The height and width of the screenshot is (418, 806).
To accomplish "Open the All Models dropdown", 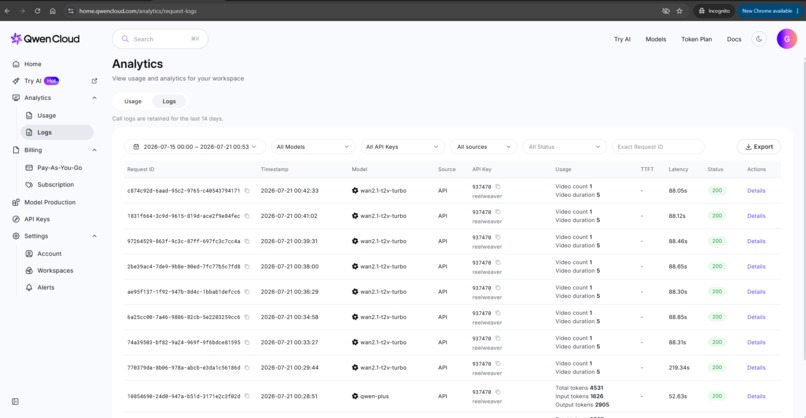I will click(313, 147).
